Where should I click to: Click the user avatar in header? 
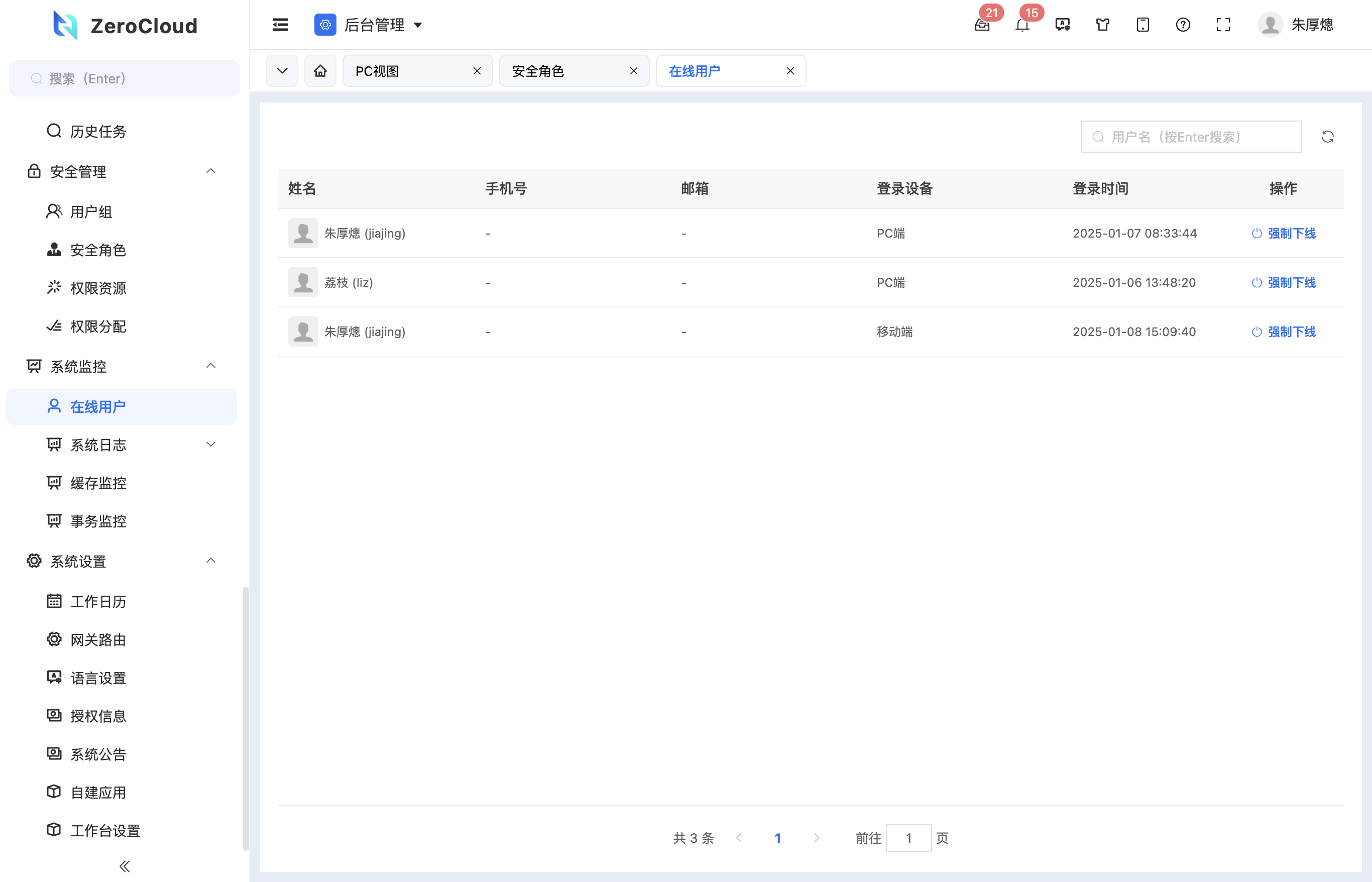(x=1270, y=25)
